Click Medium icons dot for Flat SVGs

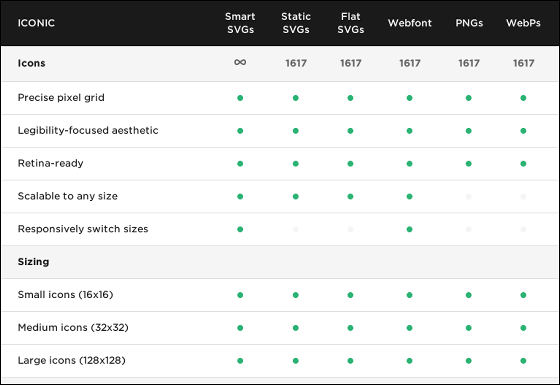(x=350, y=328)
